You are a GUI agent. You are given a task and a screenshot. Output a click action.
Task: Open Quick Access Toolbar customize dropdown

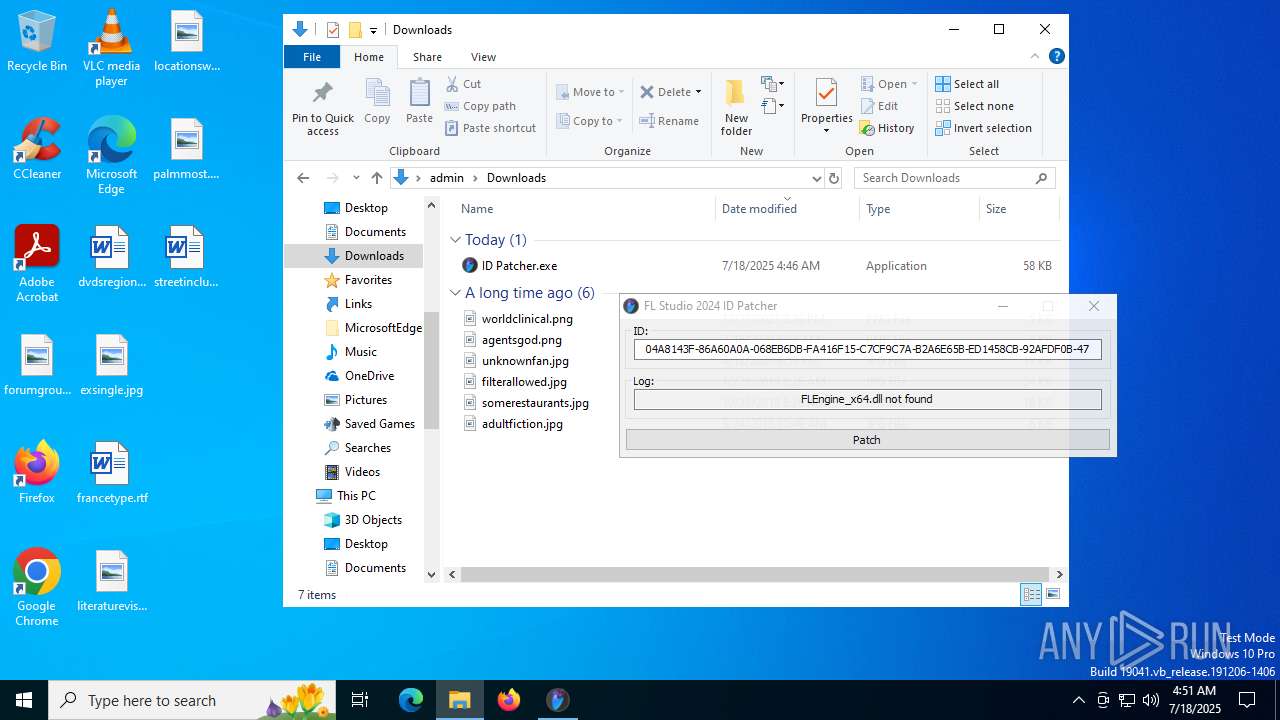click(373, 30)
